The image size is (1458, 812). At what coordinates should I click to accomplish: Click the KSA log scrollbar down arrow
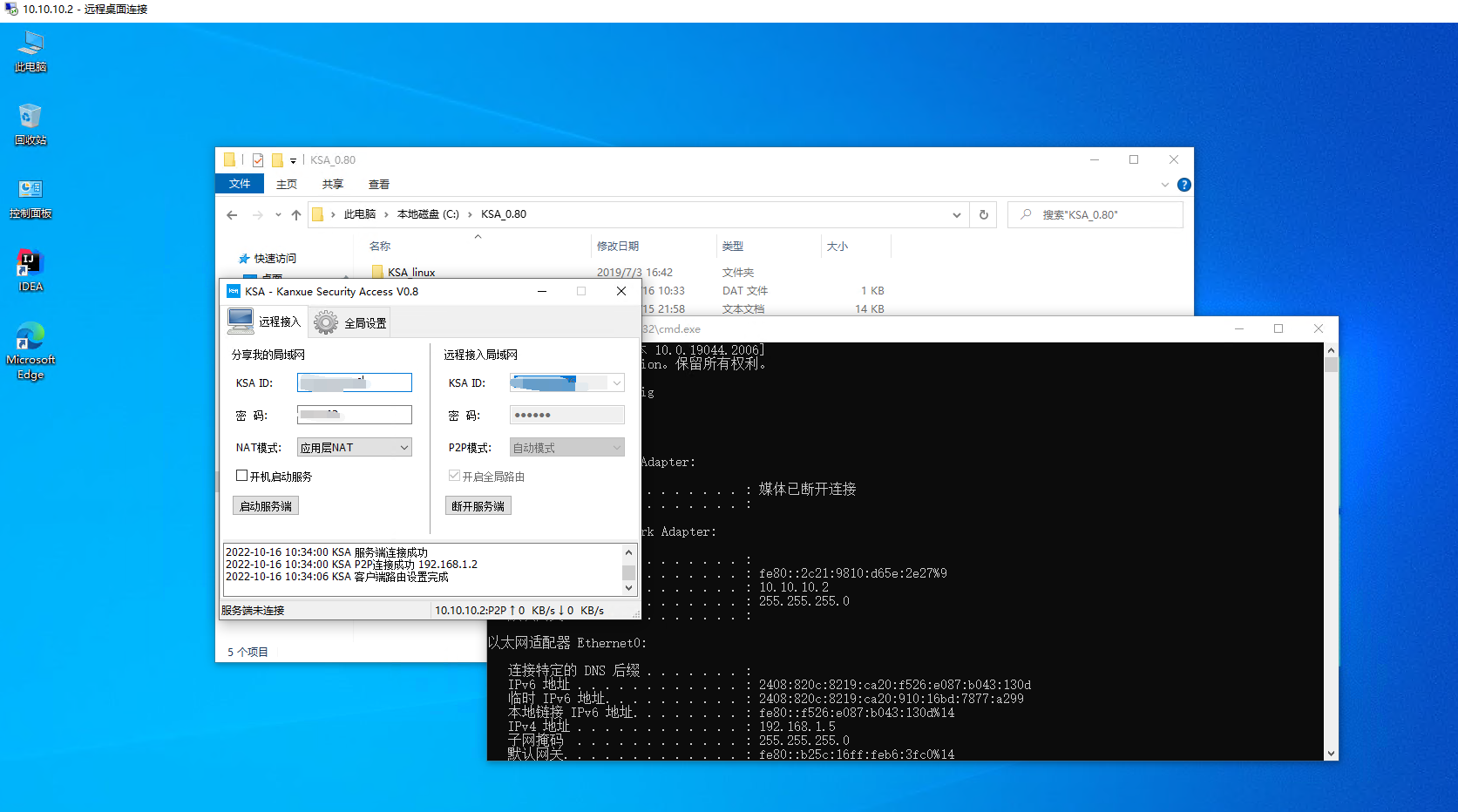(x=628, y=588)
